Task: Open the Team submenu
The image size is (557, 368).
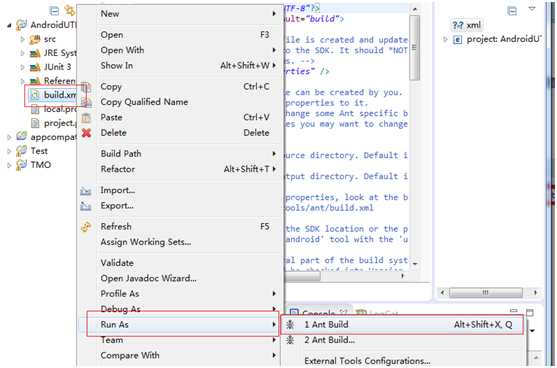Action: tap(181, 340)
